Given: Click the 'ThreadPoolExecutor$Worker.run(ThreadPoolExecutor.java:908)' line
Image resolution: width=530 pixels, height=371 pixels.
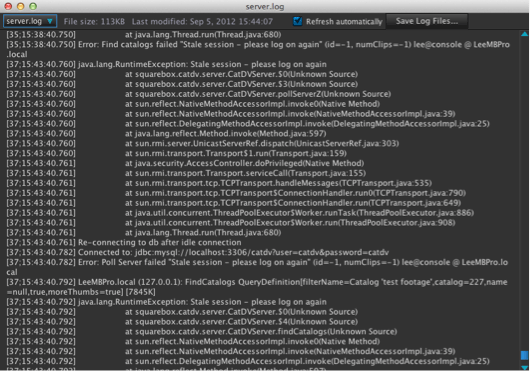Looking at the screenshot, I should (231, 223).
